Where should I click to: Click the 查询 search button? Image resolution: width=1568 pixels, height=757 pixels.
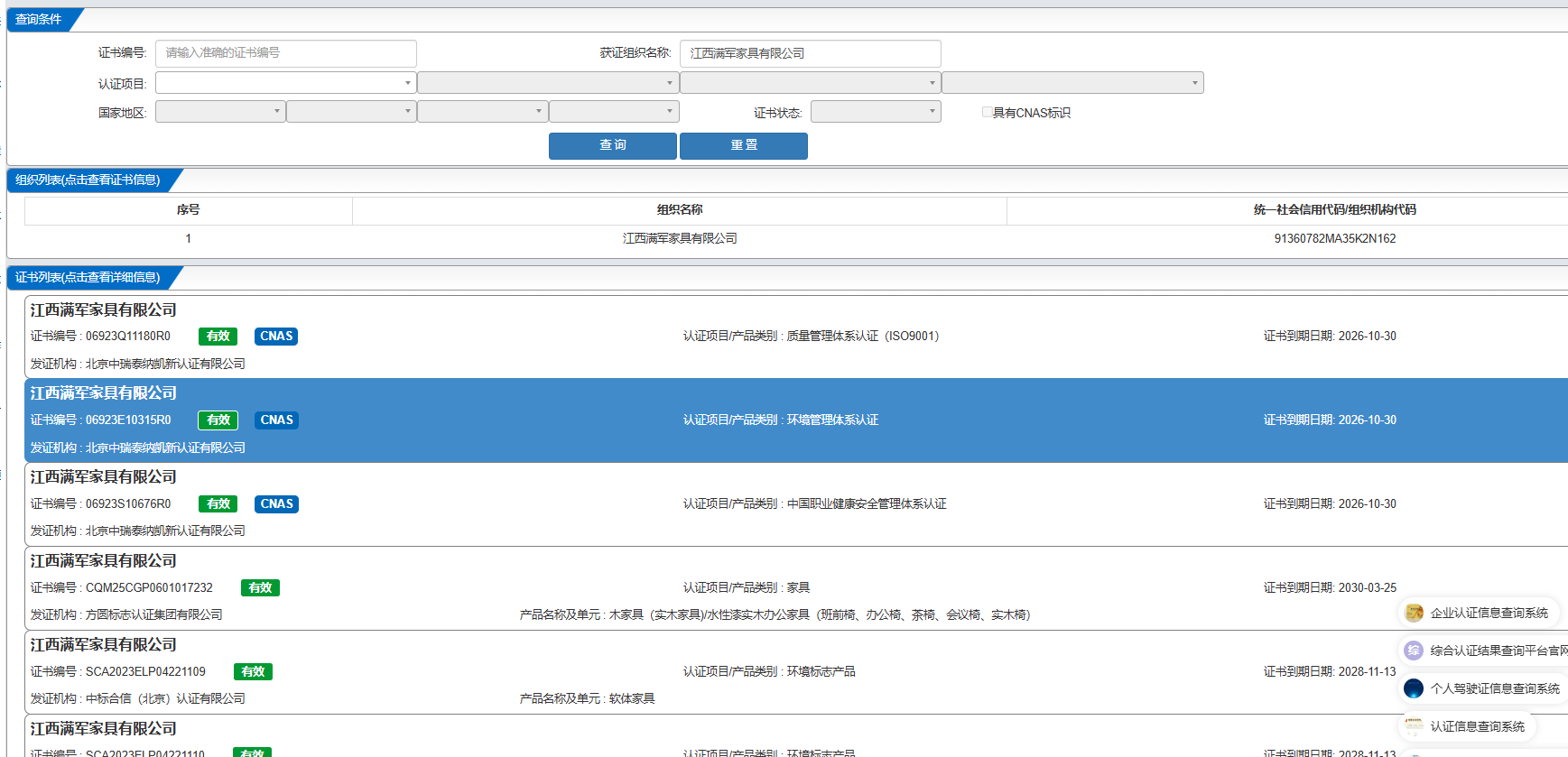click(613, 146)
